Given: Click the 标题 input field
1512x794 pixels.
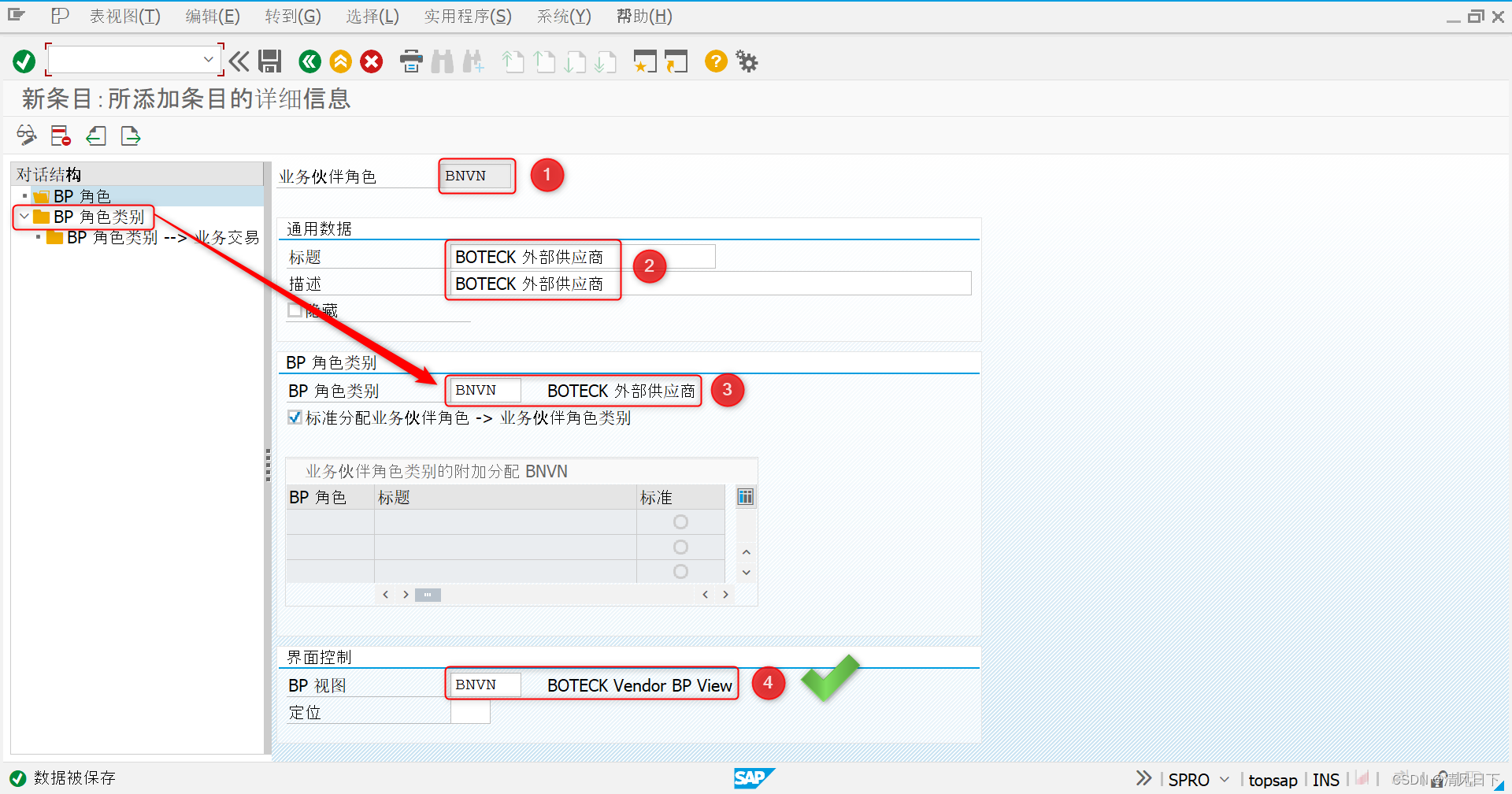Looking at the screenshot, I should (x=583, y=257).
